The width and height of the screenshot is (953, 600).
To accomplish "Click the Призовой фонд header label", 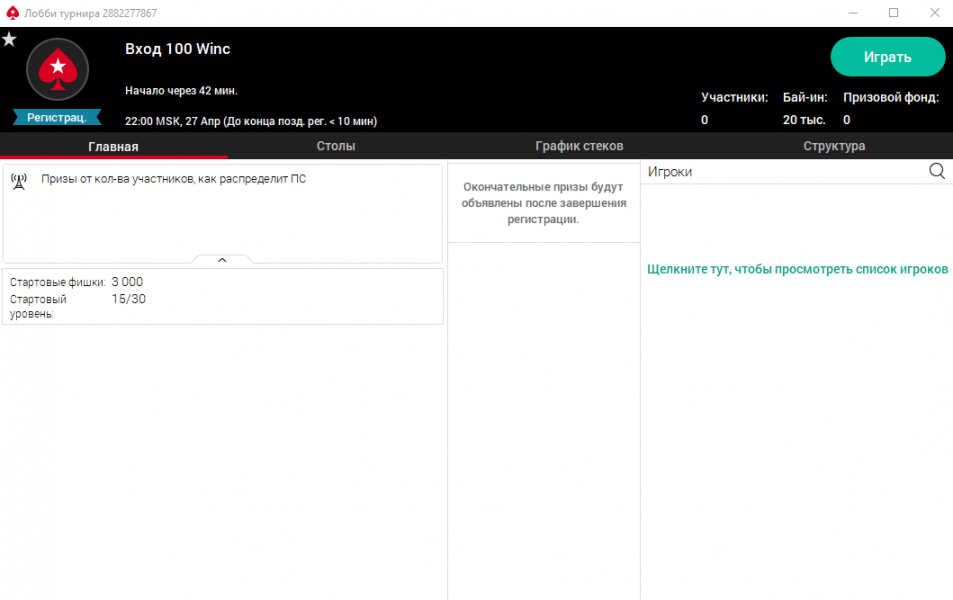I will point(890,98).
